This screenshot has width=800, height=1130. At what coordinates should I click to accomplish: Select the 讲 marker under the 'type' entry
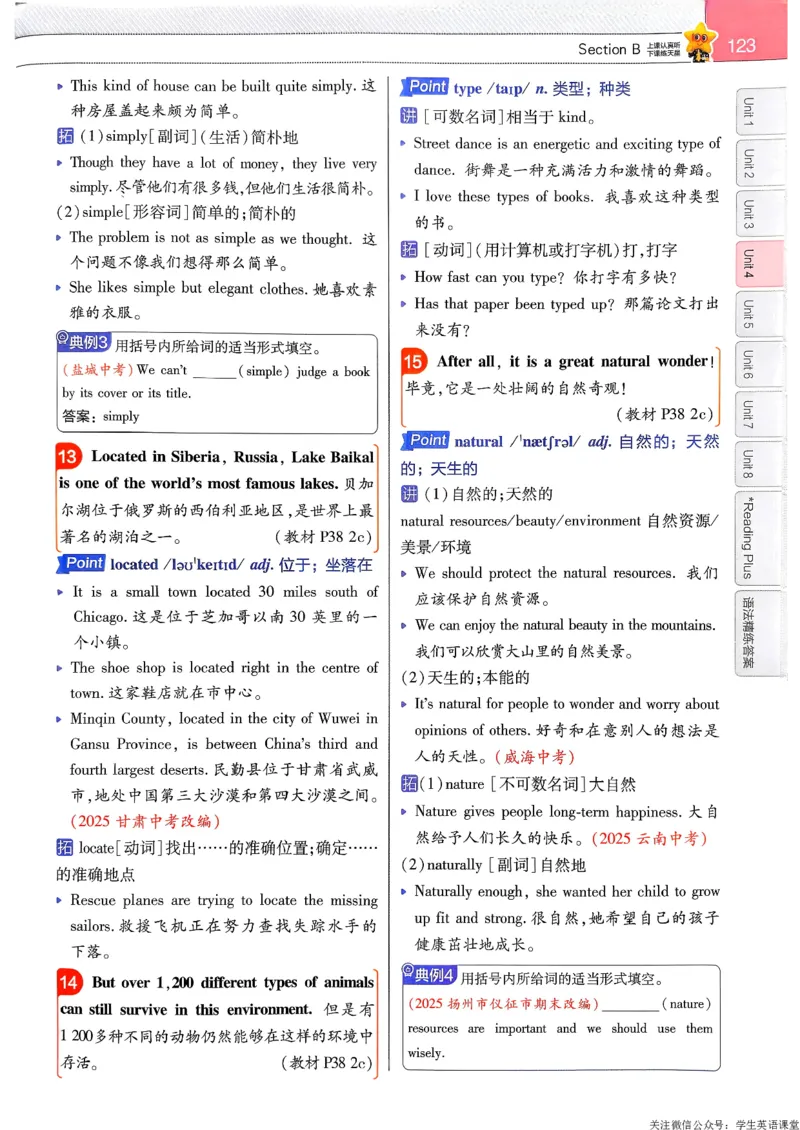click(410, 113)
